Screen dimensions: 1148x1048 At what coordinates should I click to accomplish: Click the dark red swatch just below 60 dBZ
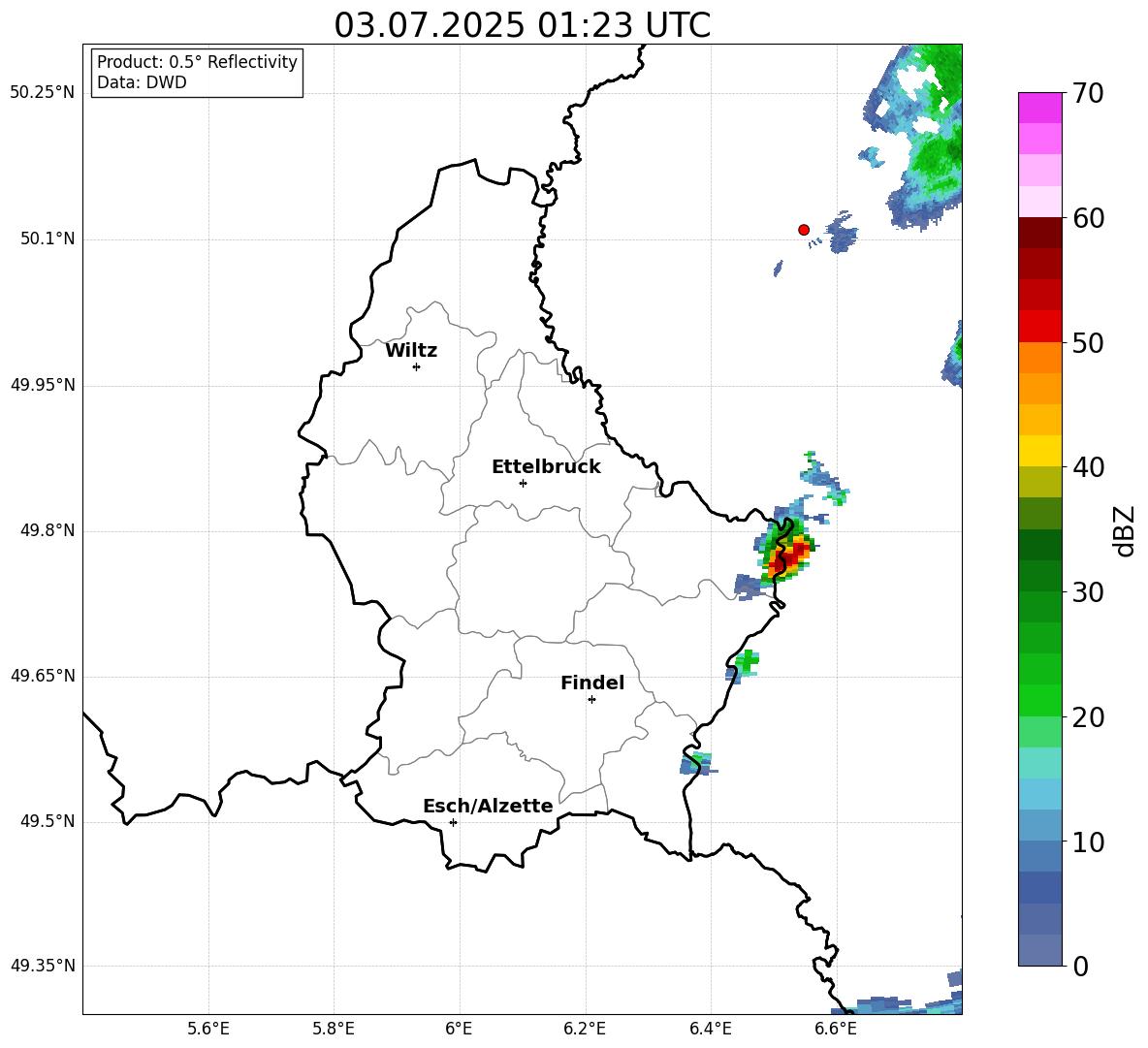1039,232
